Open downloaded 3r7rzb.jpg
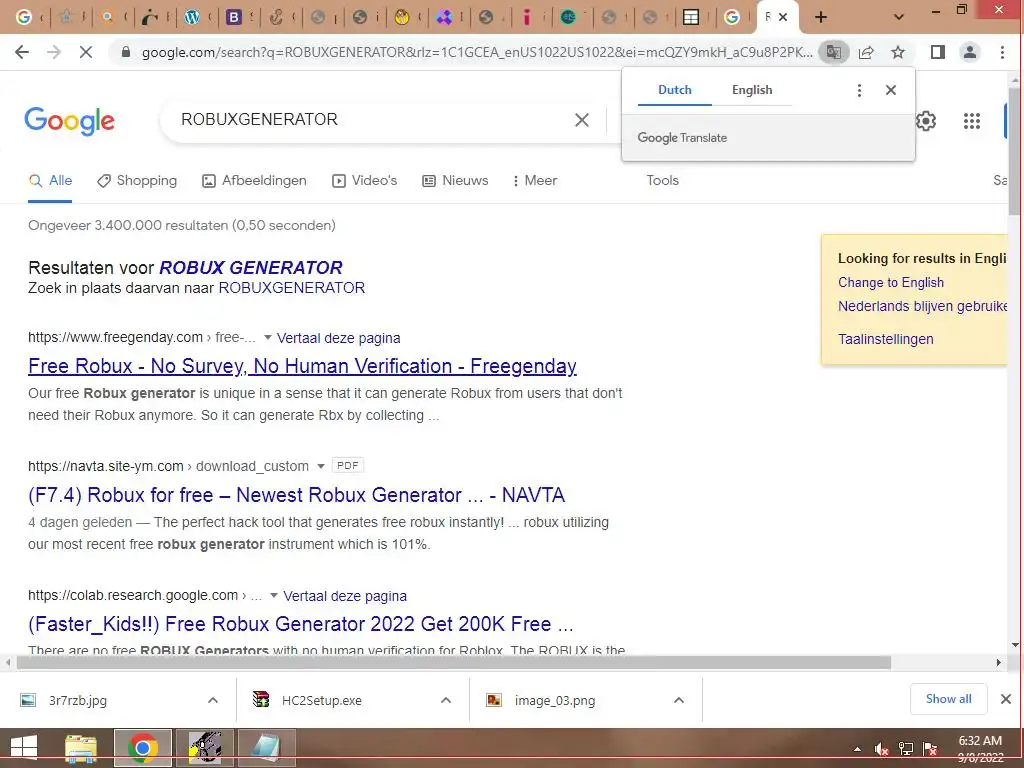Image resolution: width=1024 pixels, height=768 pixels. (x=78, y=701)
